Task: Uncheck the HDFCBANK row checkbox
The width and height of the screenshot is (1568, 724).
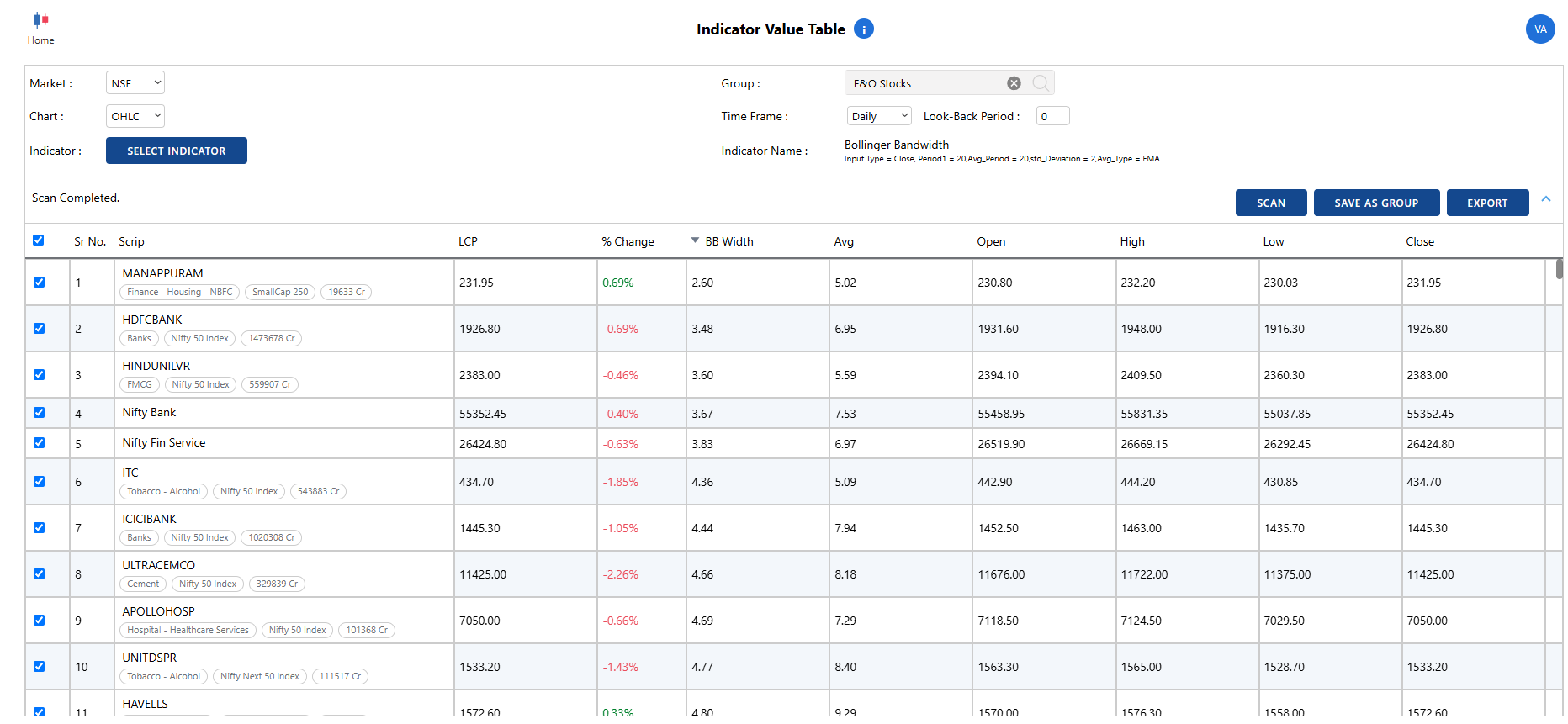Action: 39,329
